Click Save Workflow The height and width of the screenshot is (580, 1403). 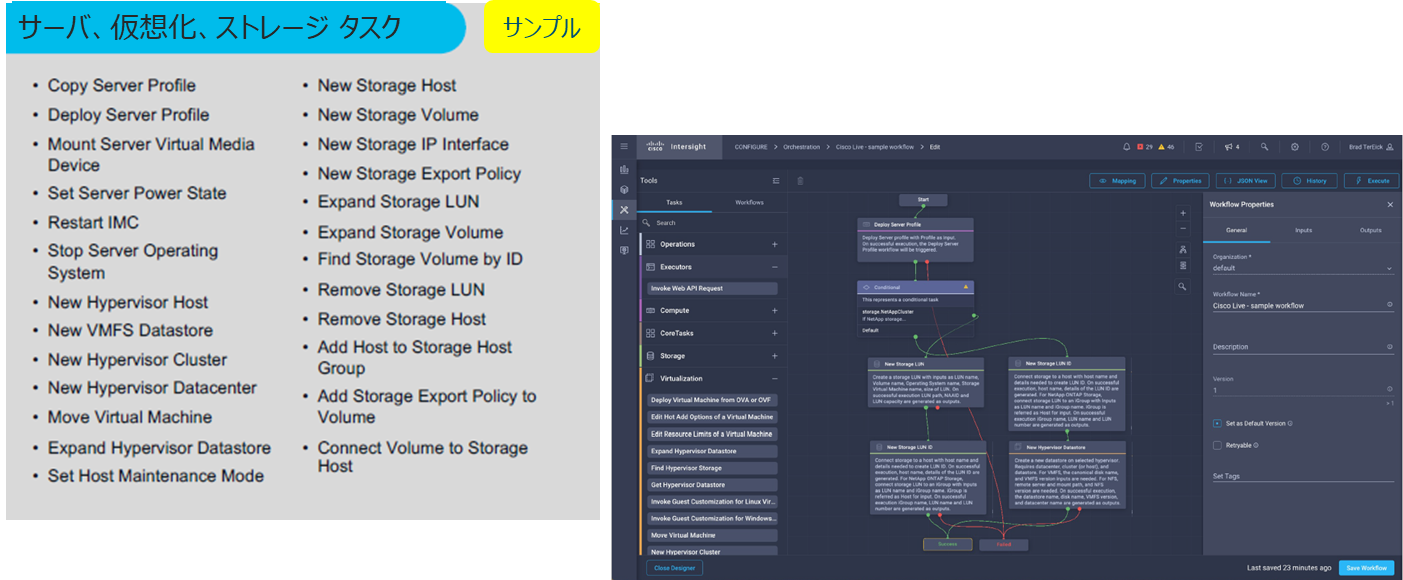point(1366,567)
